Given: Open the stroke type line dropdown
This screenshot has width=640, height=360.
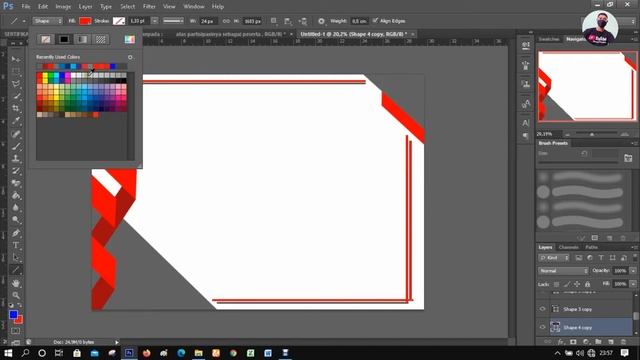Looking at the screenshot, I should 173,21.
